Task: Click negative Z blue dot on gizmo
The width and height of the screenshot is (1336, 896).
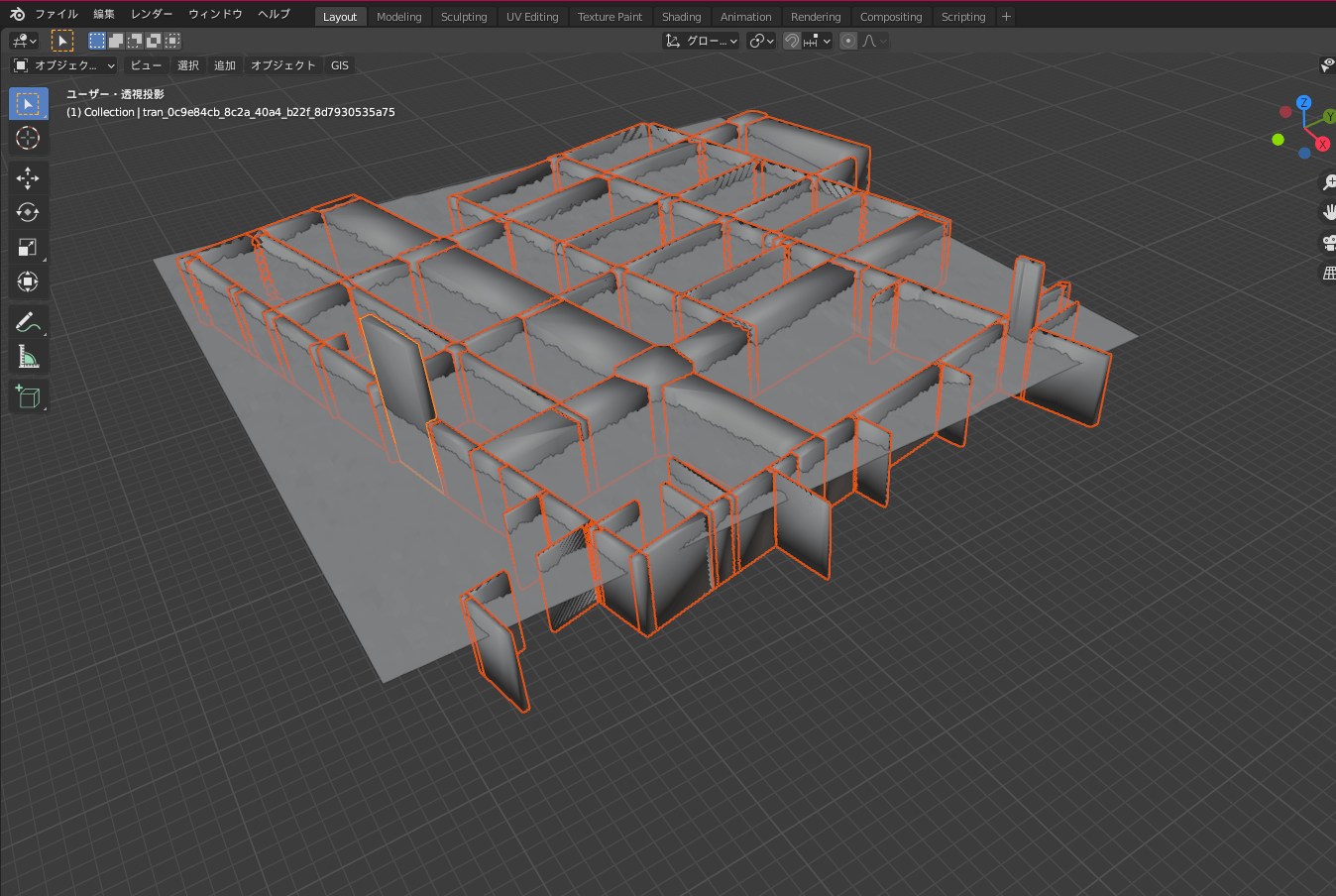Action: pos(1304,153)
